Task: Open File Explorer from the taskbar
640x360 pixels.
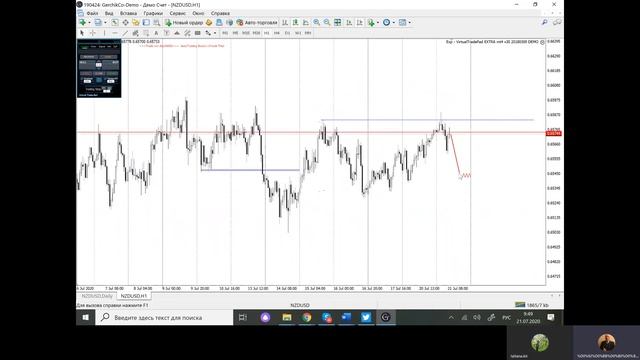Action: point(287,318)
